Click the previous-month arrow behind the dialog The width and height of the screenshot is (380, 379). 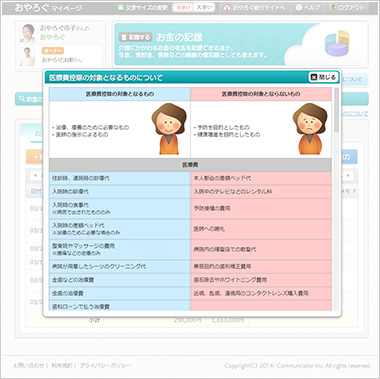click(x=35, y=175)
